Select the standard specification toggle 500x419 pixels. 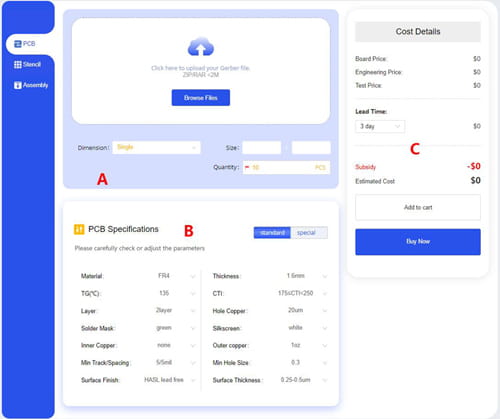(272, 233)
